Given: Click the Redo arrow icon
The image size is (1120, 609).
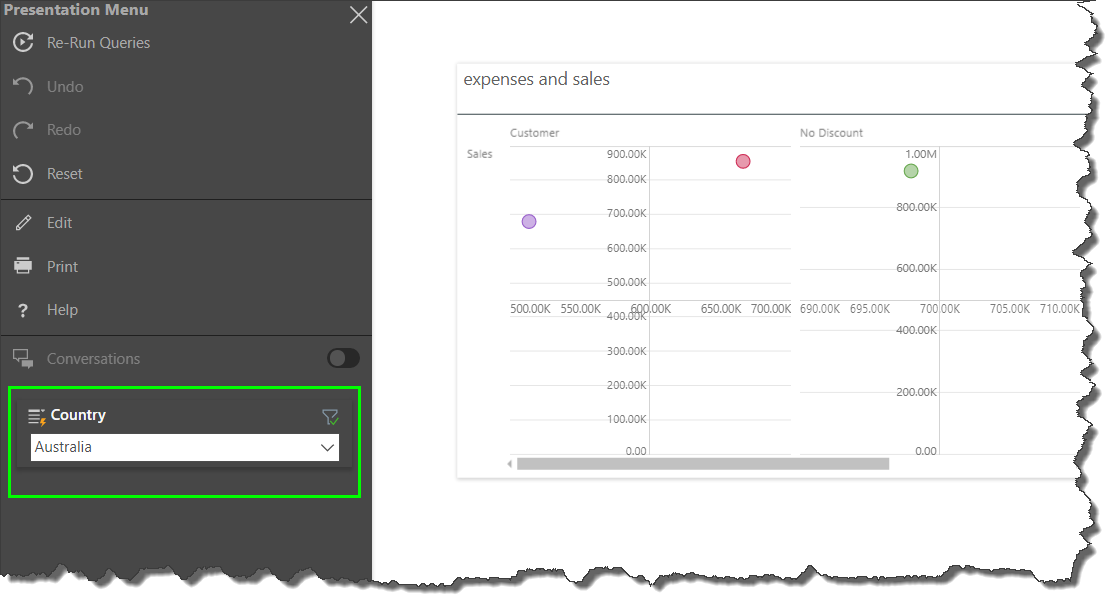Looking at the screenshot, I should coord(23,130).
